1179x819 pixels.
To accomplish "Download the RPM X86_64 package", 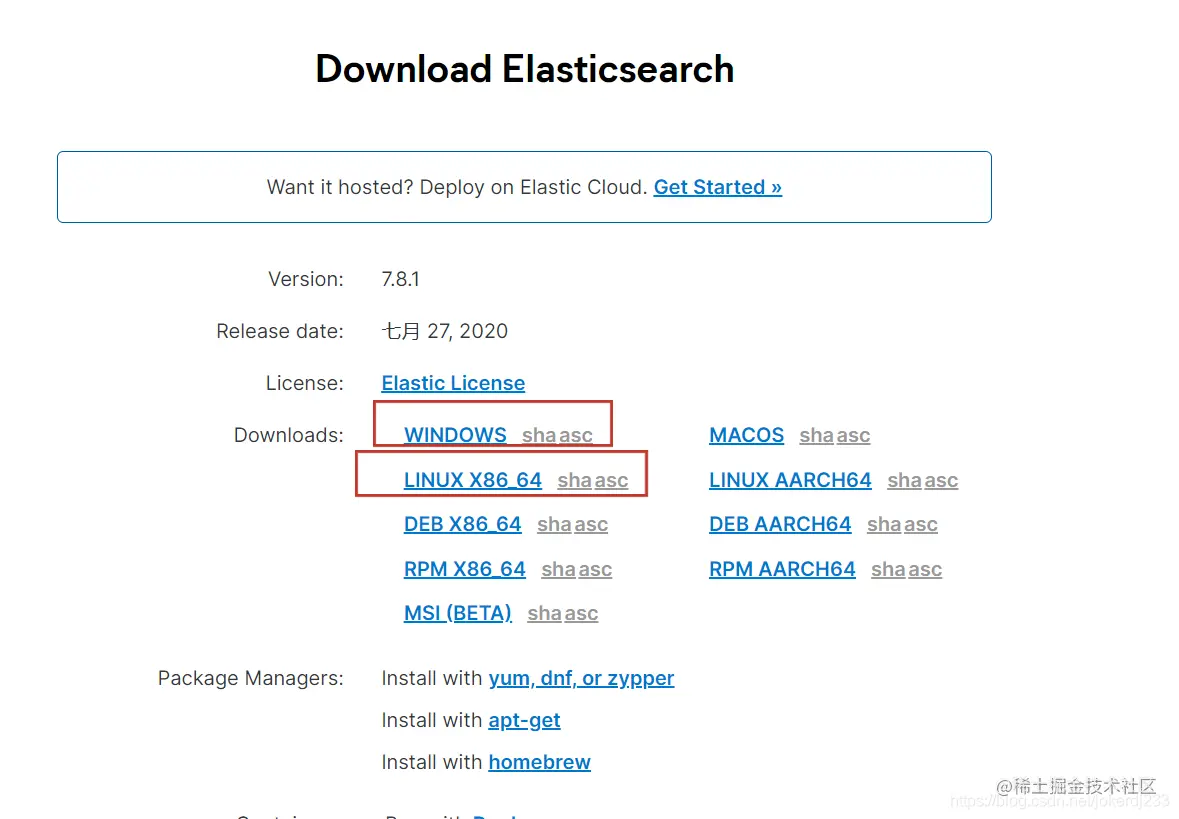I will (x=465, y=569).
